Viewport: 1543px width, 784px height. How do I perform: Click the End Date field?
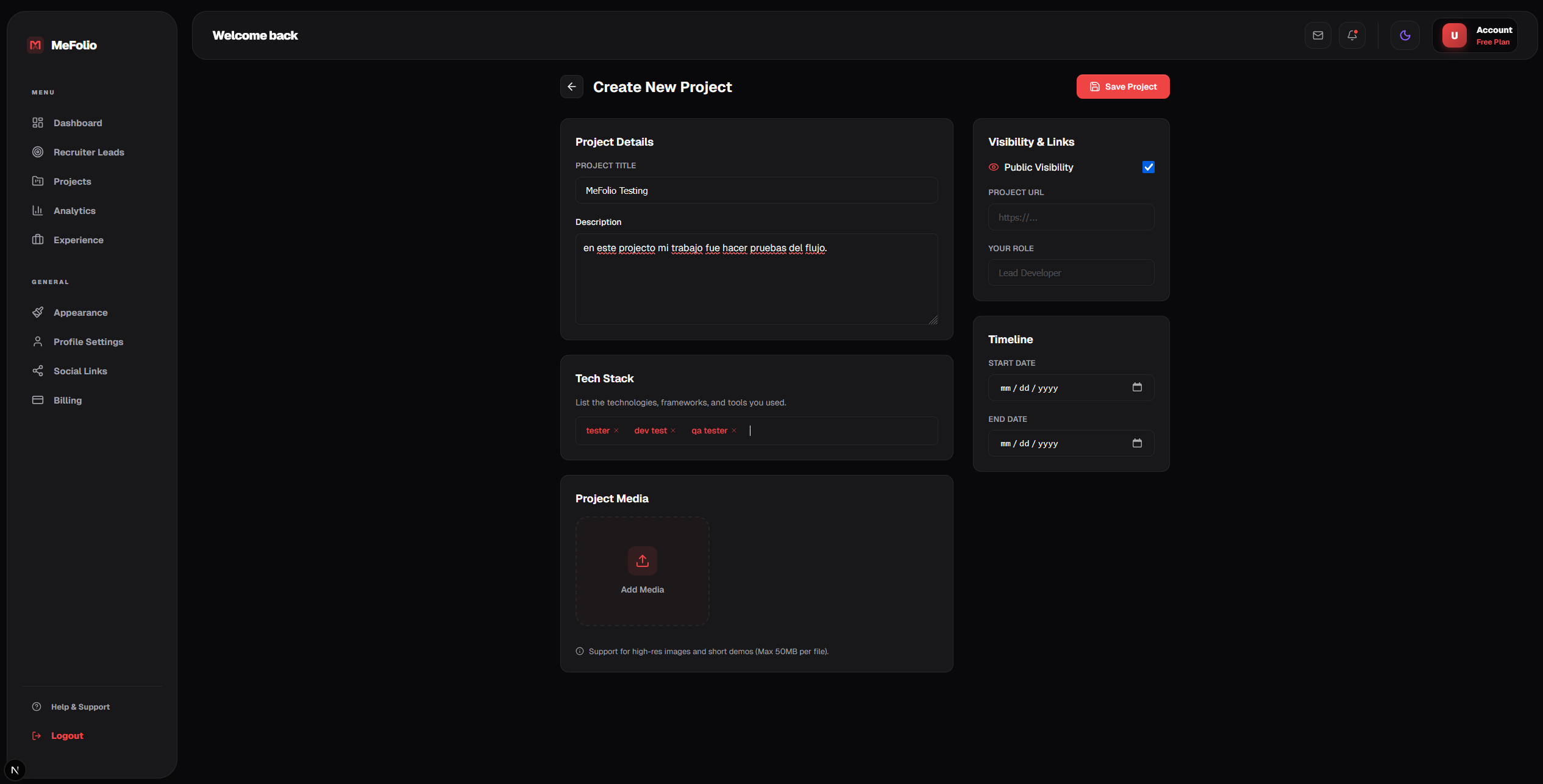[x=1071, y=443]
